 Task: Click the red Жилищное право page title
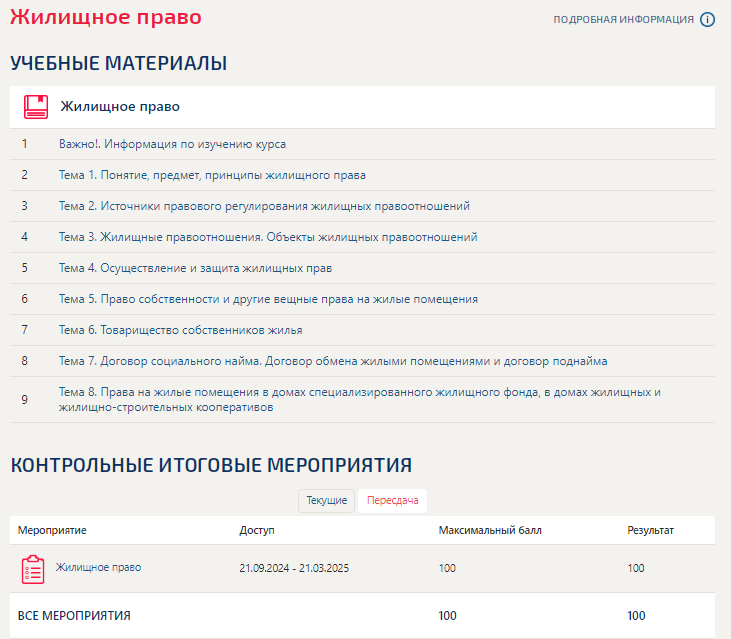coord(106,18)
